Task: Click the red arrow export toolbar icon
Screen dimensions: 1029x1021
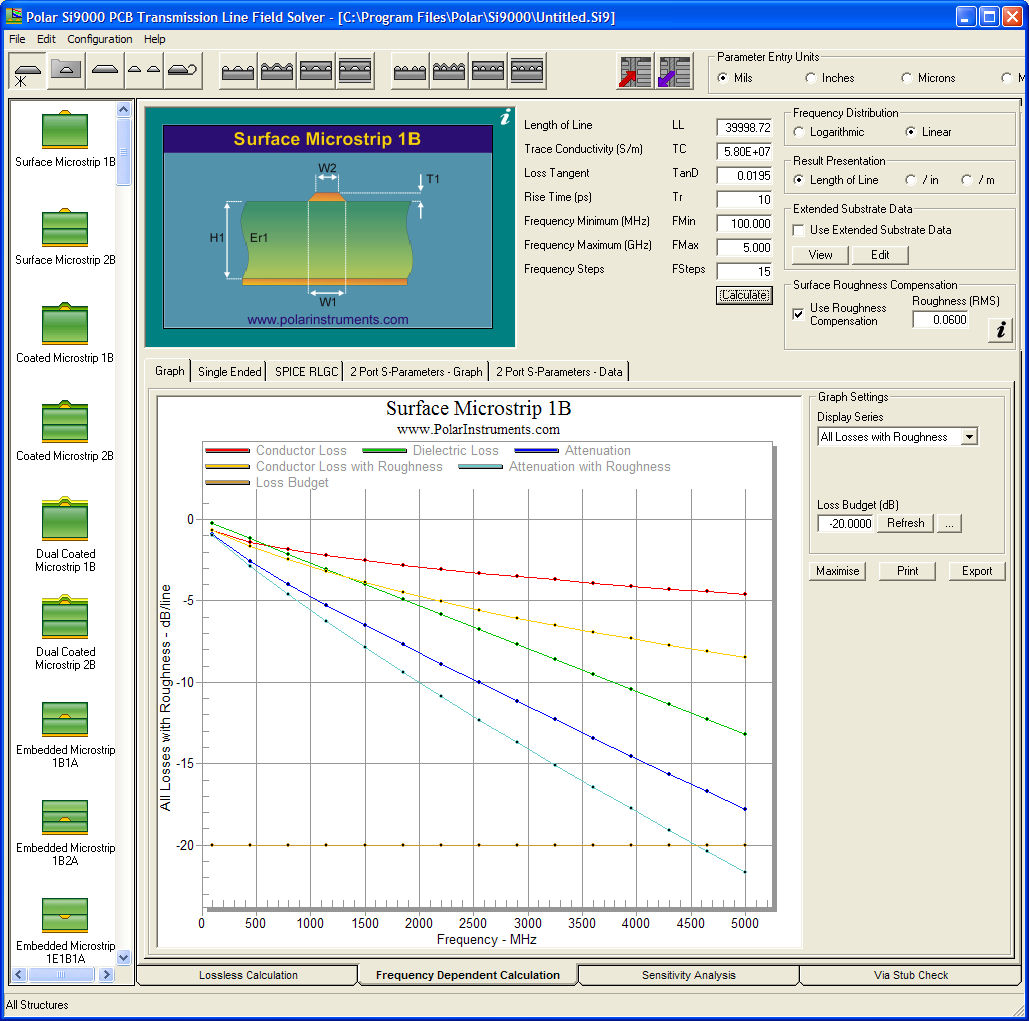Action: pyautogui.click(x=635, y=72)
